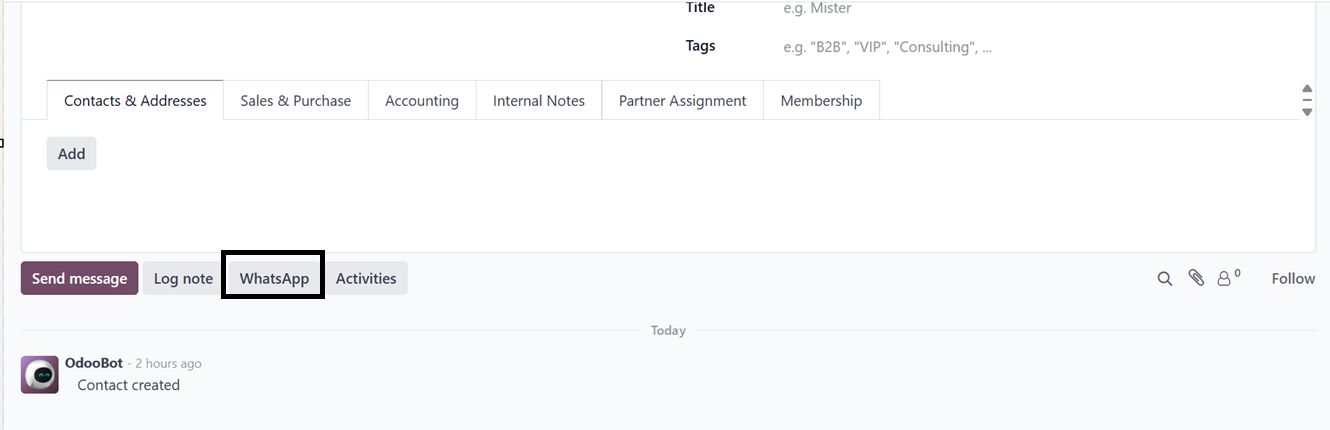Select the Internal Notes tab
Screen dimensions: 1330x430
[538, 101]
